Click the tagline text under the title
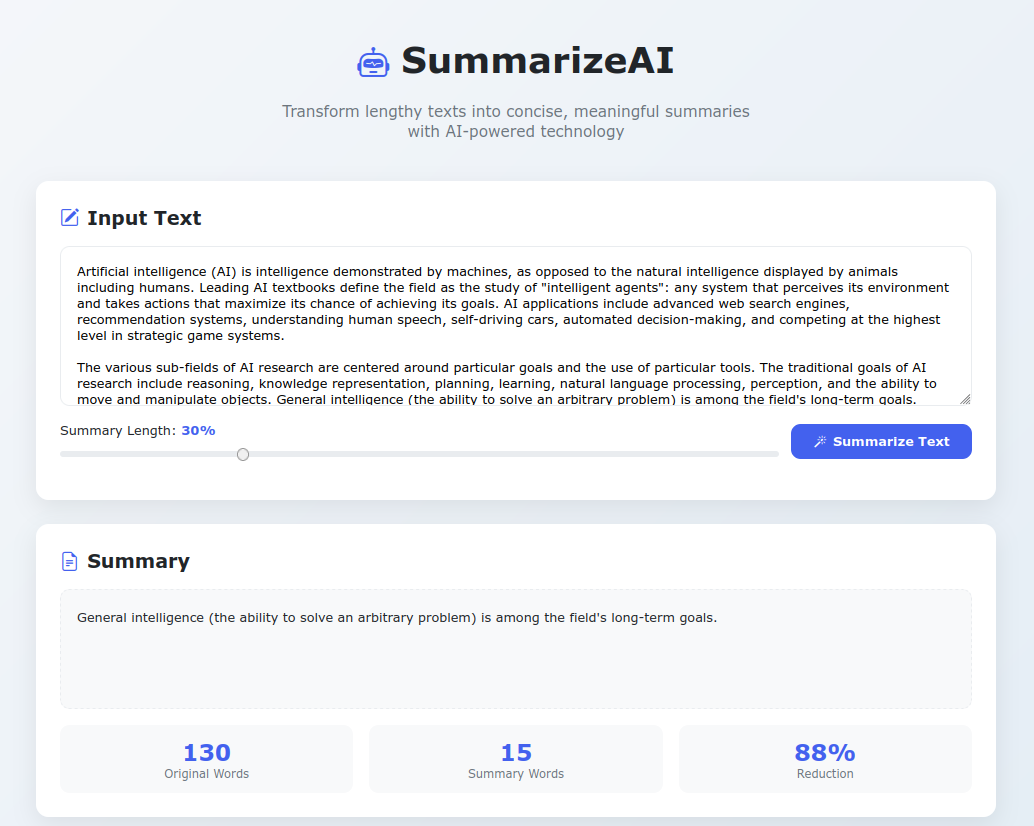1034x826 pixels. click(x=516, y=121)
